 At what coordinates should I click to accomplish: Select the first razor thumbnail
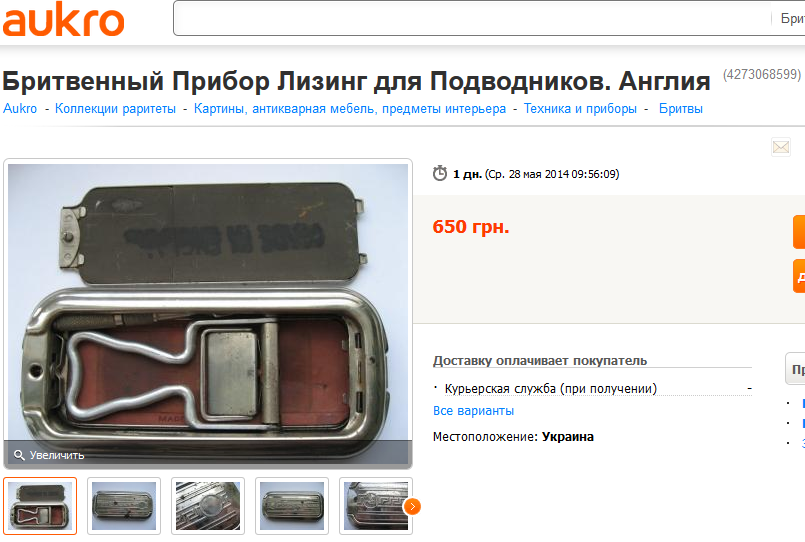(x=40, y=506)
